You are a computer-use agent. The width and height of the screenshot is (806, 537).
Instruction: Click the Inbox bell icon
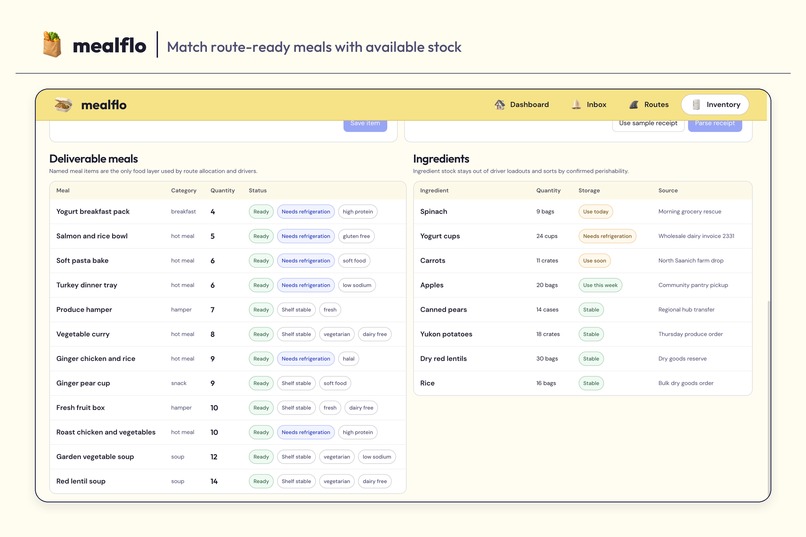pos(576,104)
